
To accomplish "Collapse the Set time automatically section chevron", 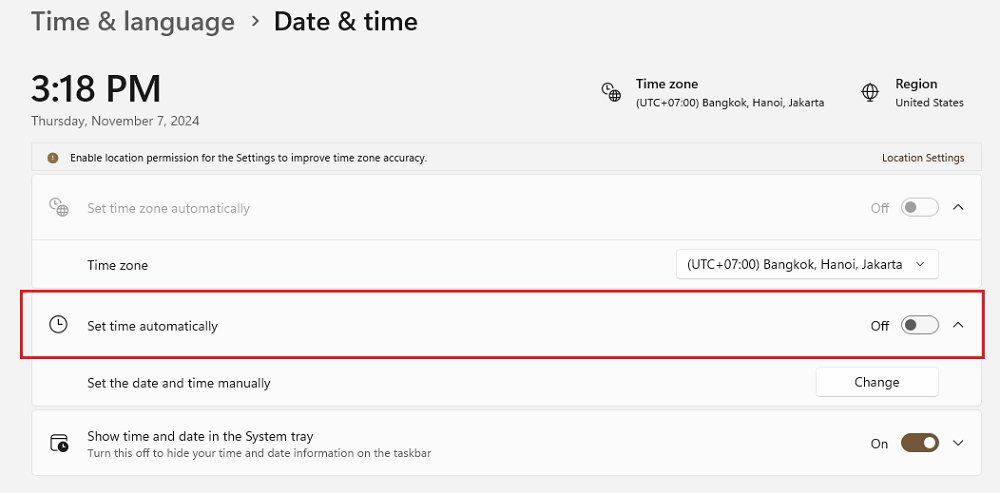I will tap(958, 325).
